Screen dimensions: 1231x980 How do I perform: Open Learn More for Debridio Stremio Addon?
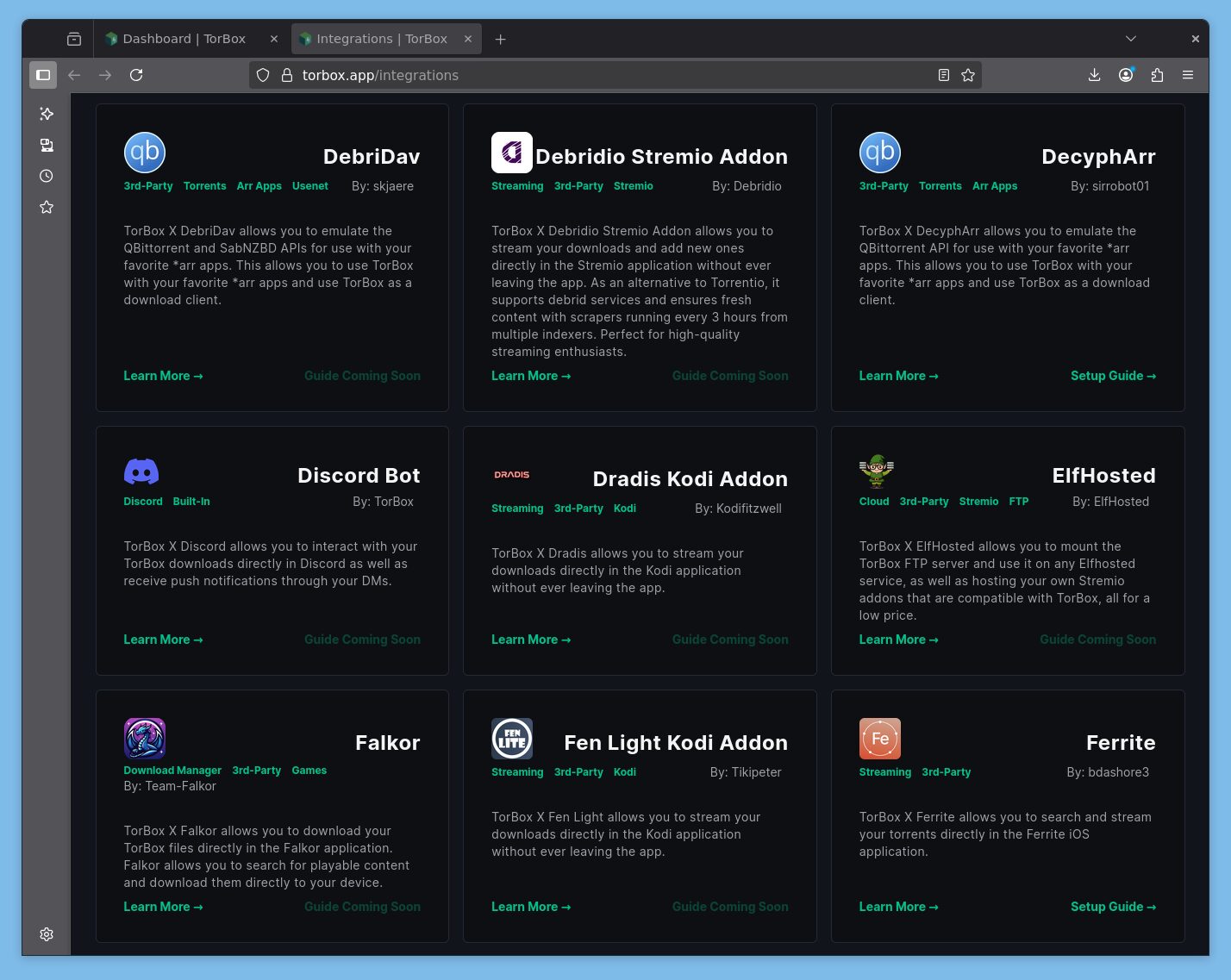coord(531,376)
